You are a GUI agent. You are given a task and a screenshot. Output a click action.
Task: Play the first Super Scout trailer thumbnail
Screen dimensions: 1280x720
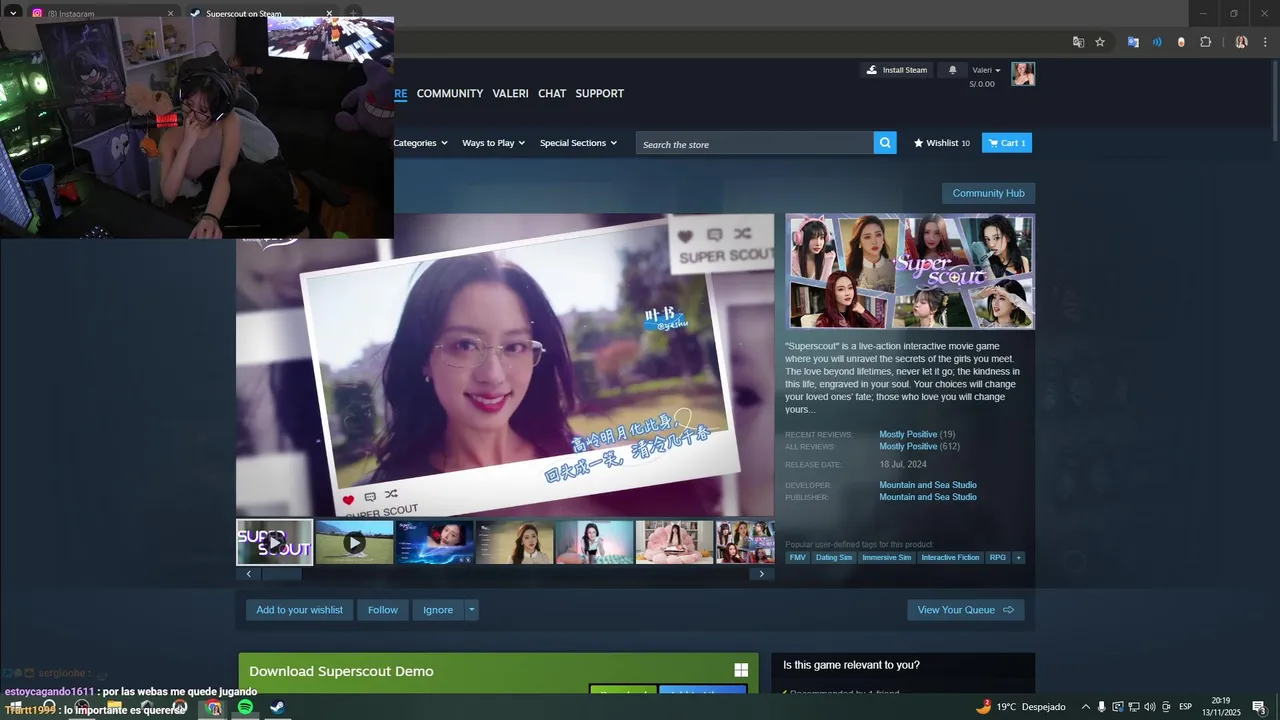pyautogui.click(x=274, y=542)
